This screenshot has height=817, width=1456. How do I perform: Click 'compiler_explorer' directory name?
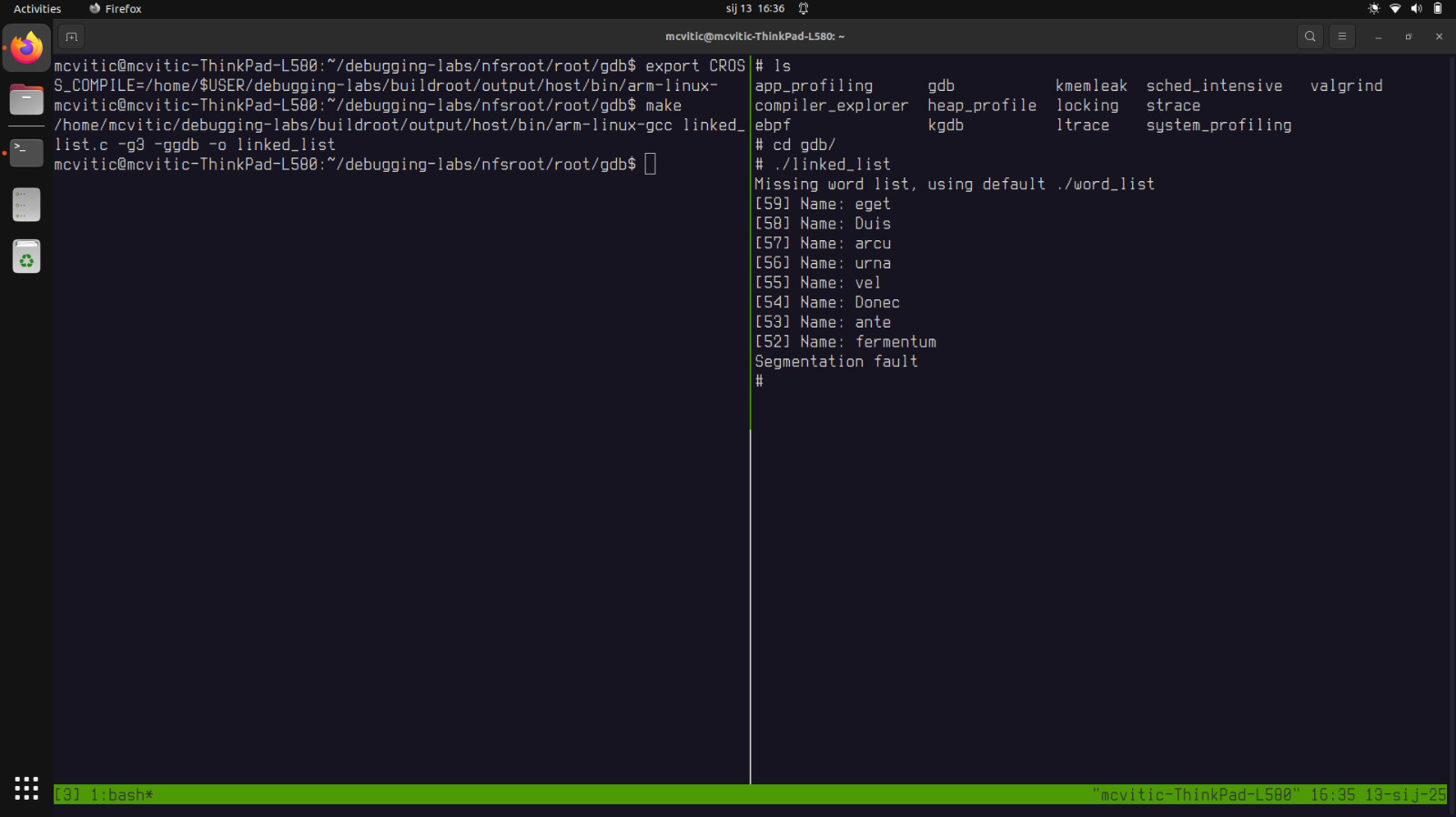tap(832, 106)
